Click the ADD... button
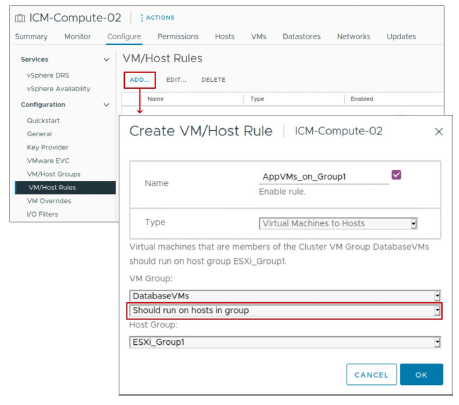The height and width of the screenshot is (405, 459). coord(140,80)
